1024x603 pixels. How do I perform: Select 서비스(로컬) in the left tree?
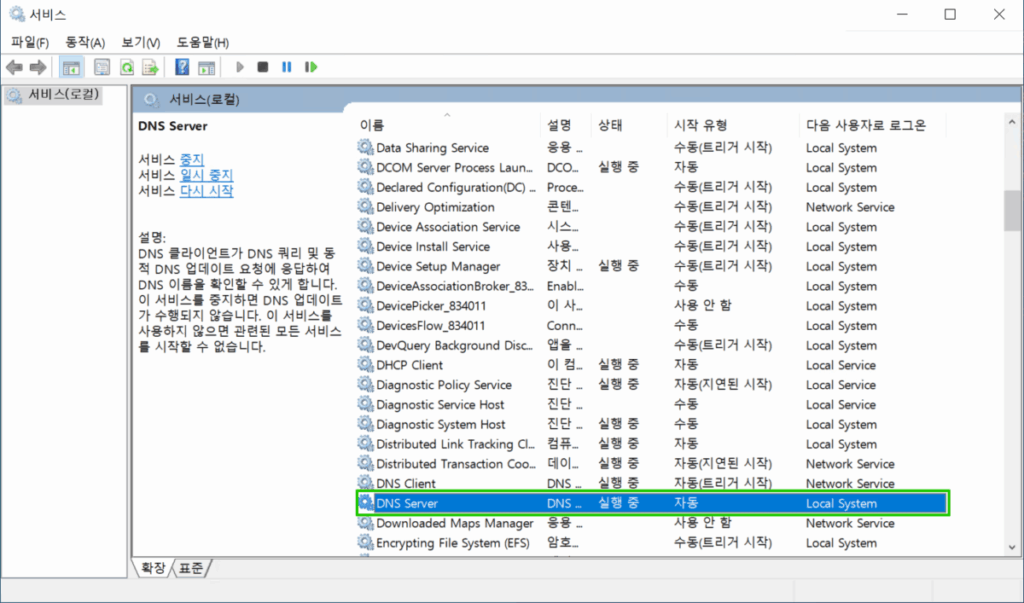63,95
